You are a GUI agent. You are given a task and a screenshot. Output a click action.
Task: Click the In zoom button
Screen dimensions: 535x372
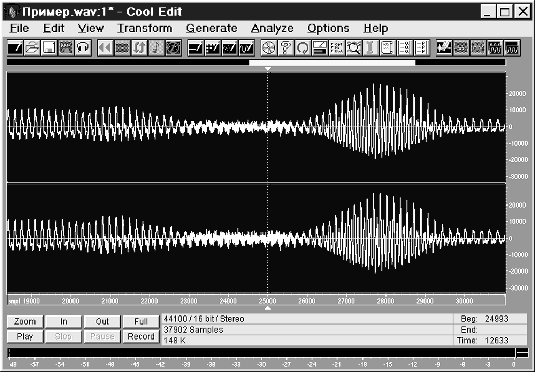click(63, 321)
